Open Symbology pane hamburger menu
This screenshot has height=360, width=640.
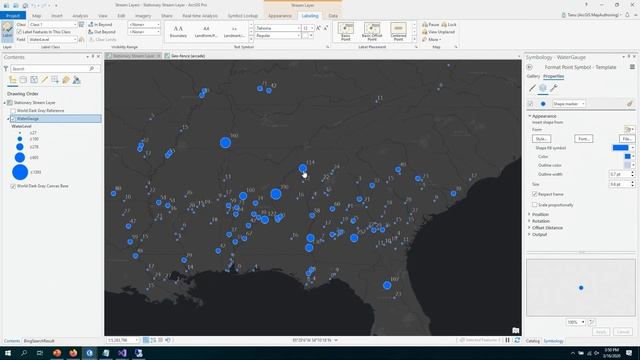pyautogui.click(x=632, y=67)
